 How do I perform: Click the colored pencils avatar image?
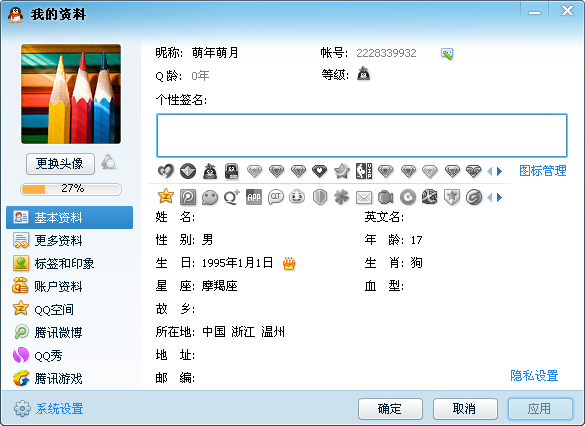71,94
